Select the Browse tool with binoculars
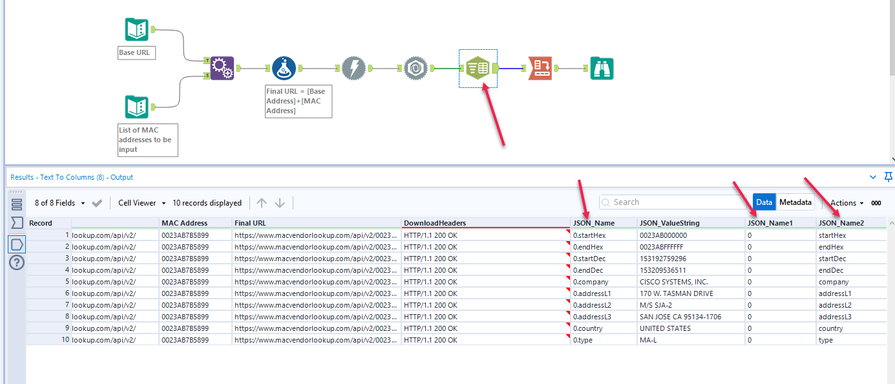Screen dimensions: 895x384 602,68
